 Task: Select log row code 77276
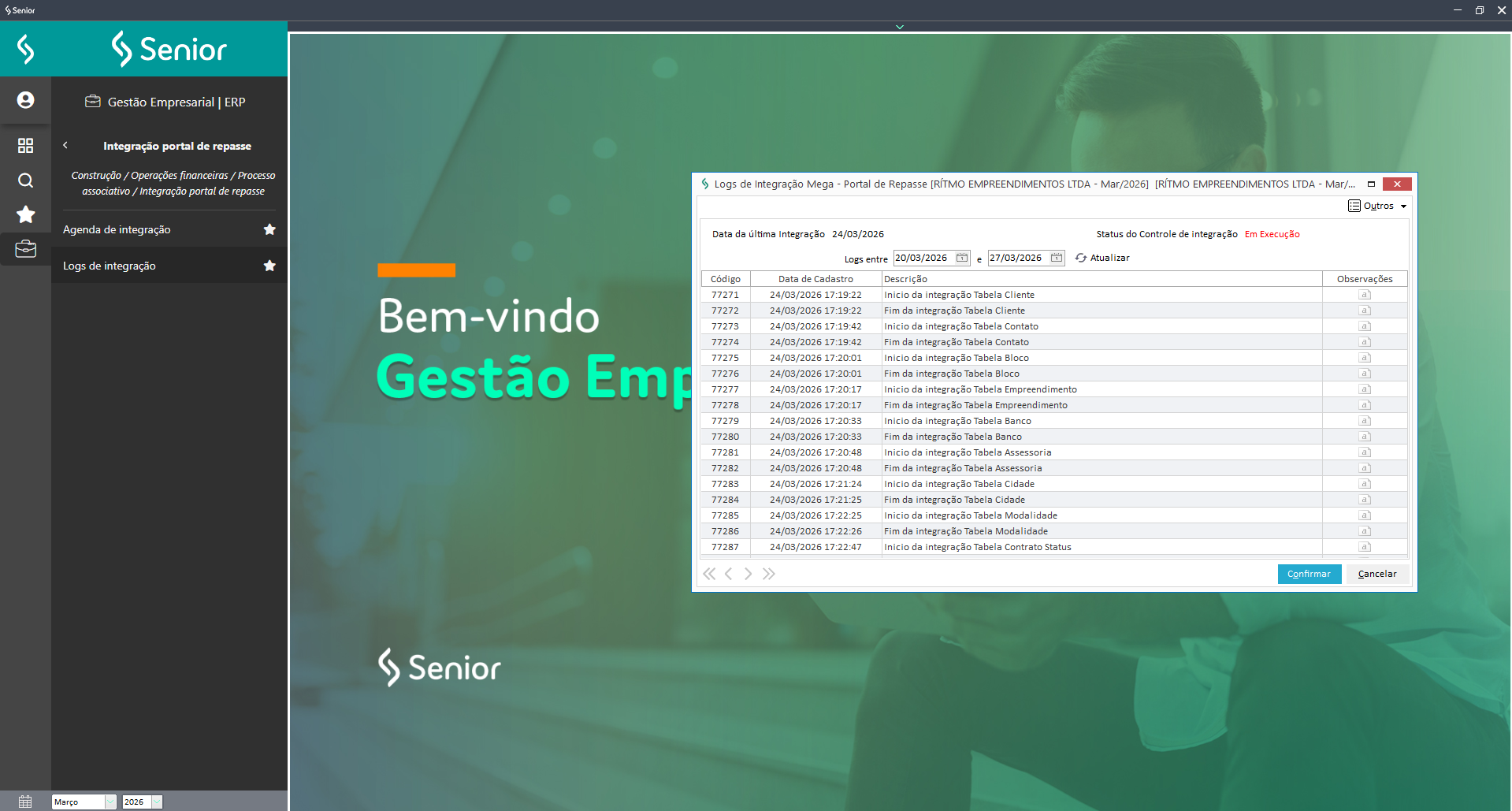pyautogui.click(x=725, y=374)
